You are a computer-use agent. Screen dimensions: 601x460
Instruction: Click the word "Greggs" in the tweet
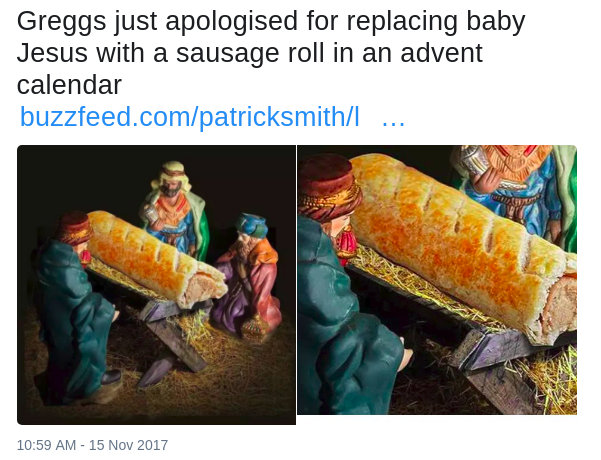62,22
